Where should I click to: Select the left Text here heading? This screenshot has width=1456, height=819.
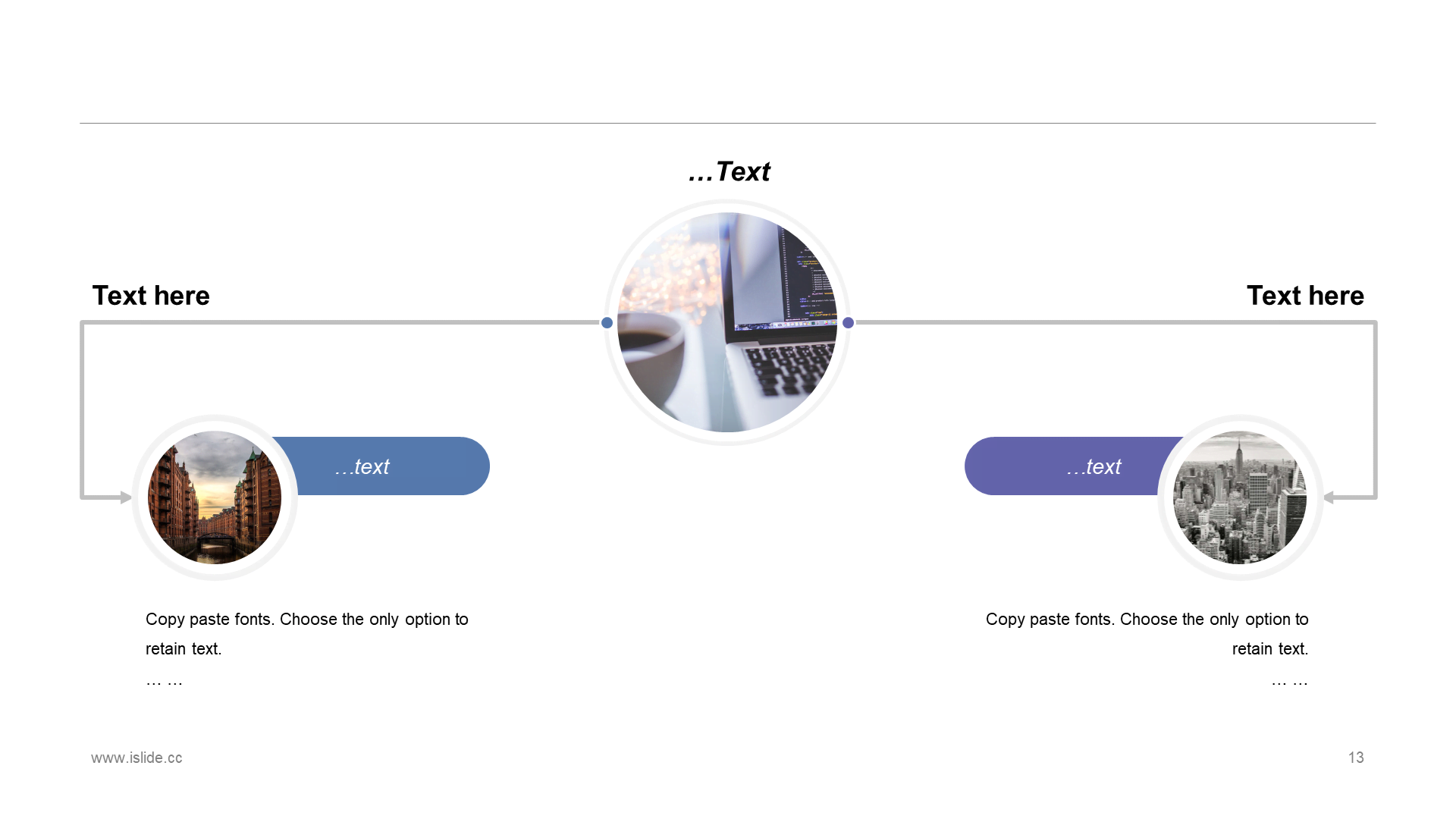(x=151, y=296)
